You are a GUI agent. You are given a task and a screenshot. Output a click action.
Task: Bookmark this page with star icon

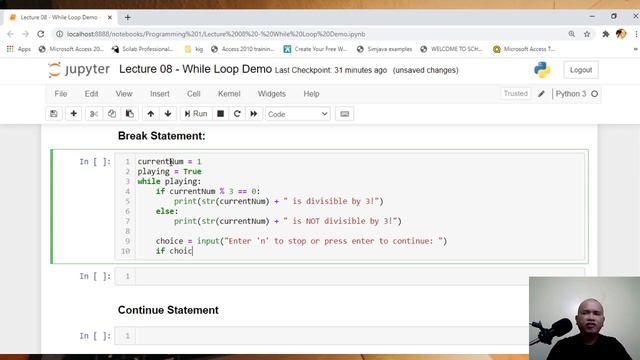[x=587, y=34]
